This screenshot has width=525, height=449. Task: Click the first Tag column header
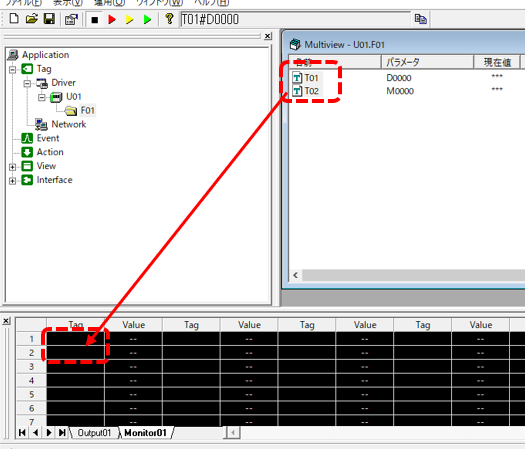[76, 325]
